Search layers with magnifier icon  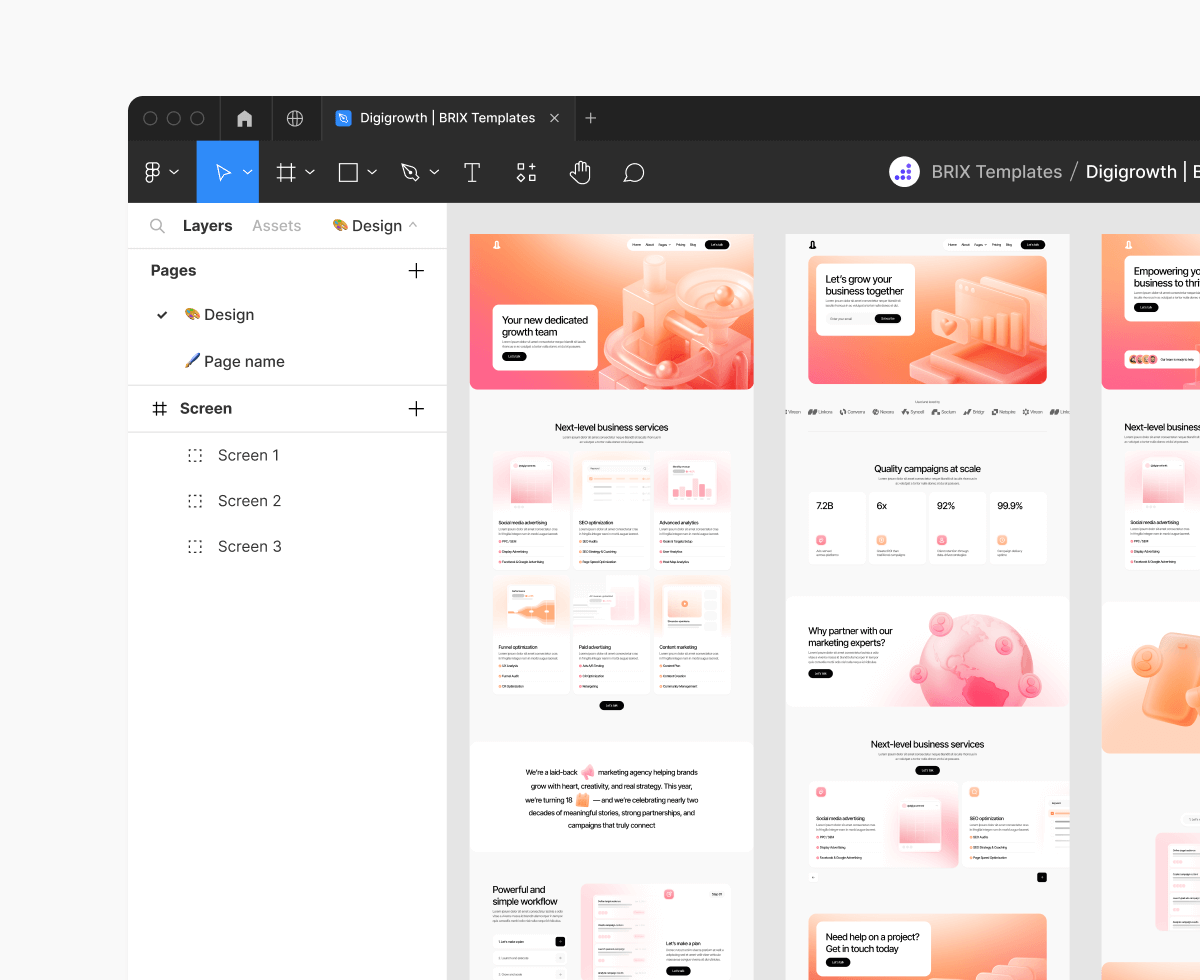click(x=157, y=226)
